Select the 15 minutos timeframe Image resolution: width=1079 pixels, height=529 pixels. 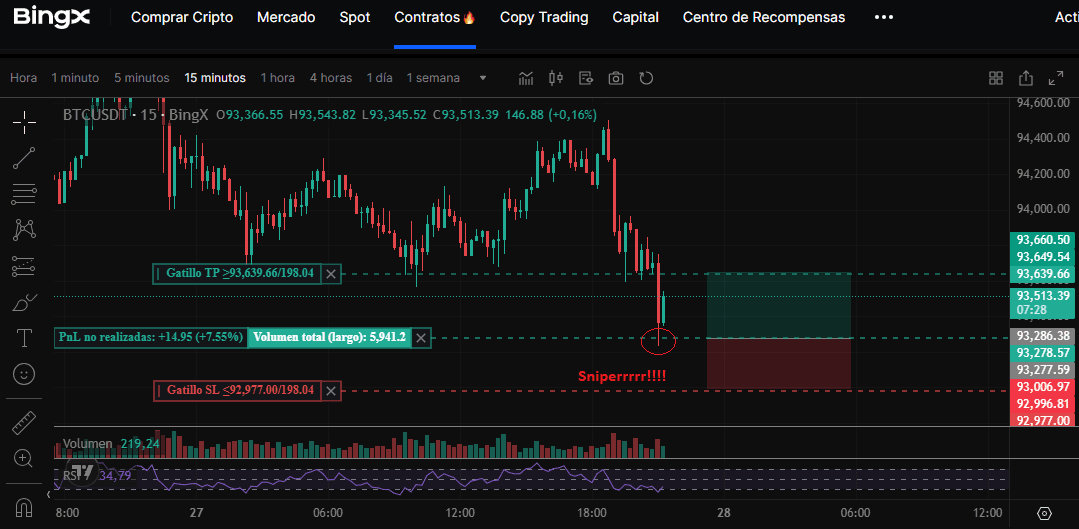[x=215, y=78]
